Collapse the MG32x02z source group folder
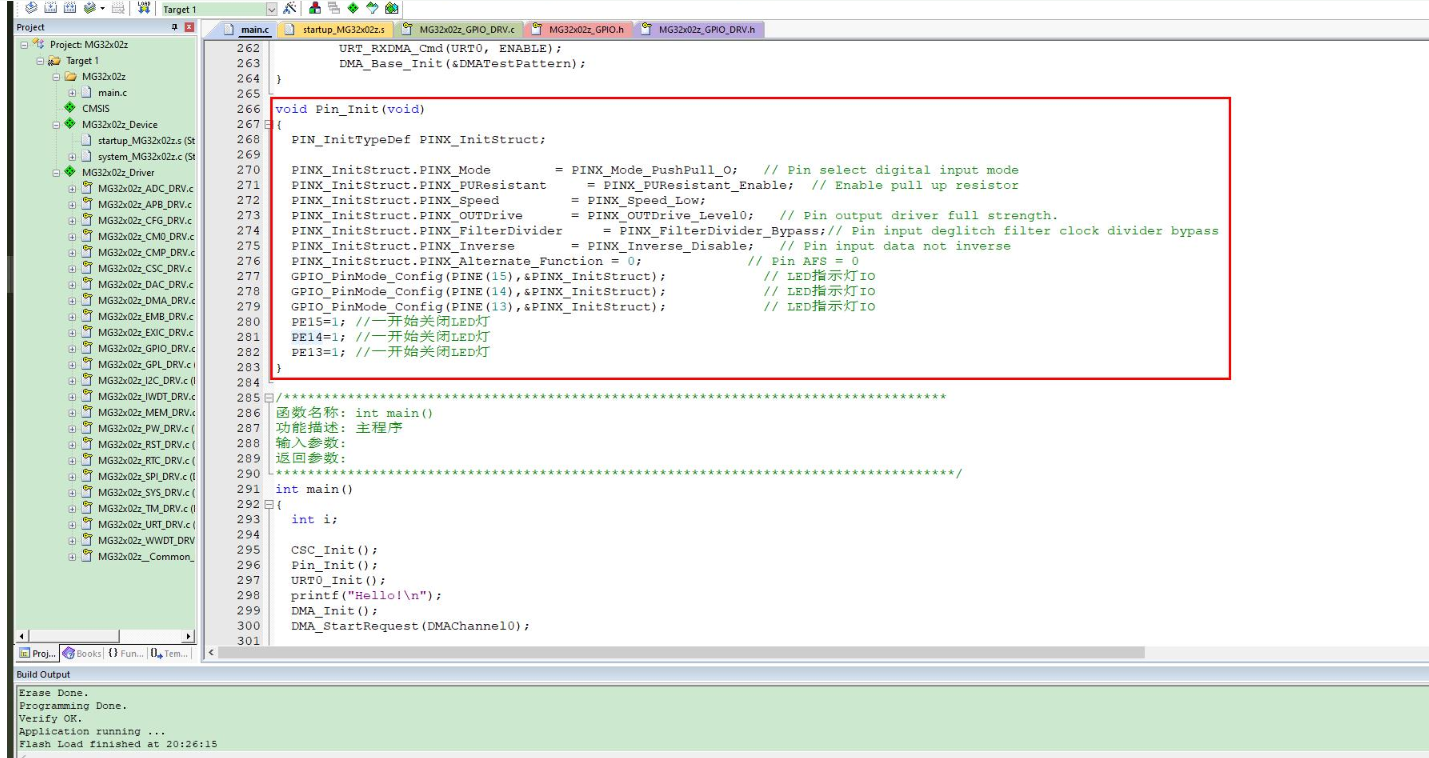 pos(57,77)
